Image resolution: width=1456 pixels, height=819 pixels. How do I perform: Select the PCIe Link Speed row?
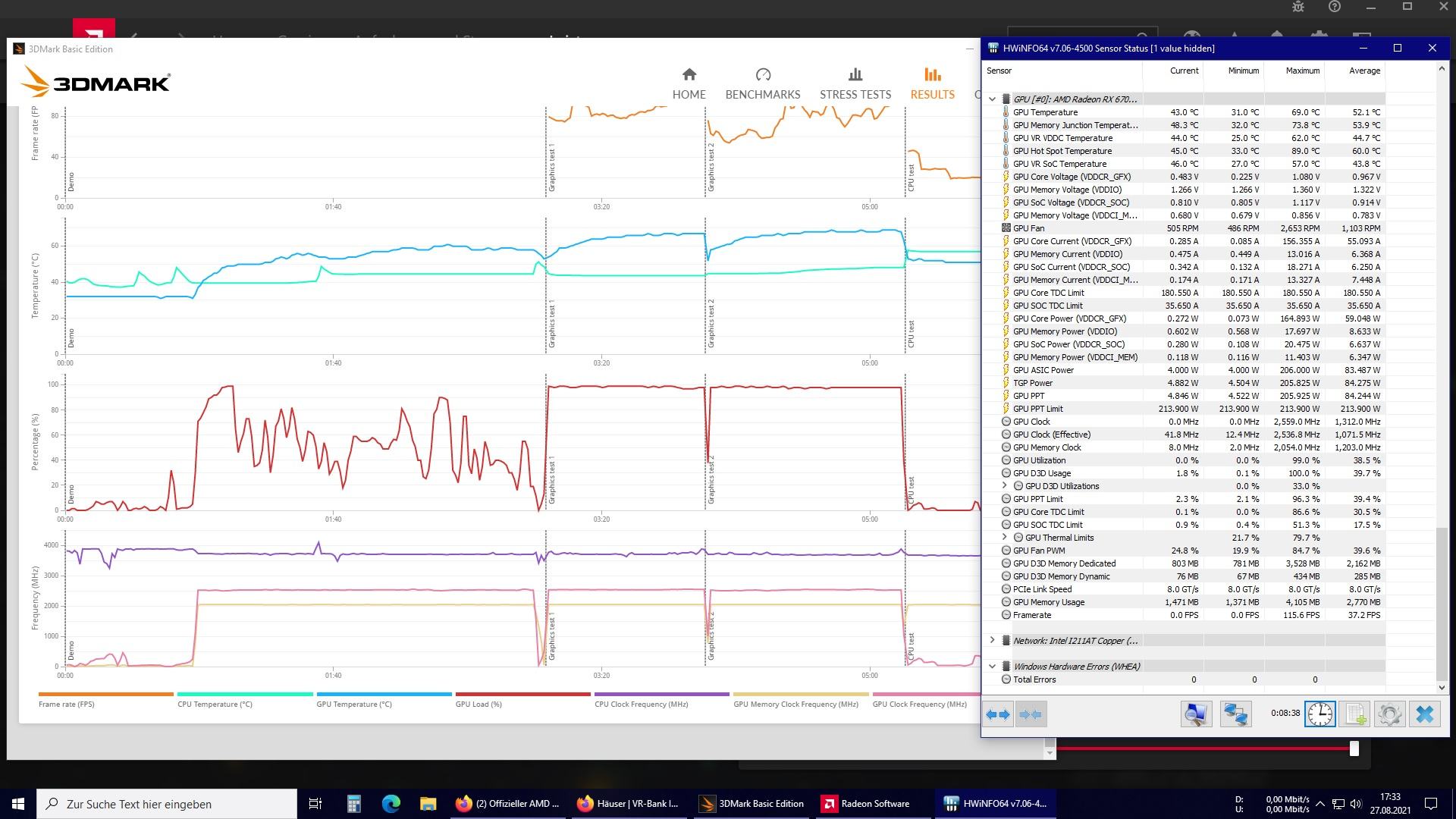pos(1184,589)
